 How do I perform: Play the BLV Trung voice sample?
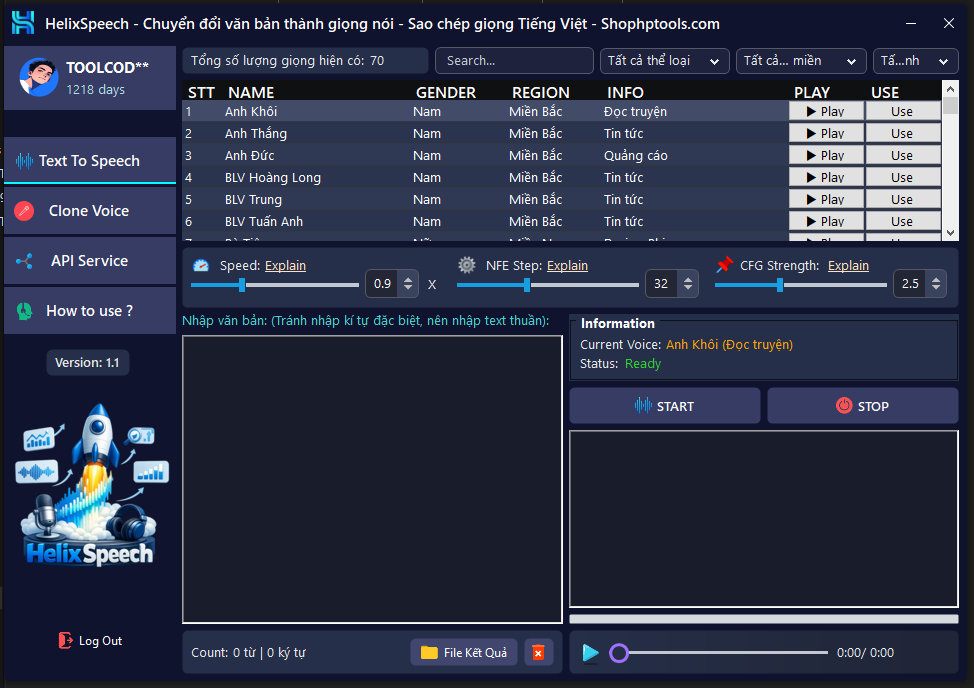pos(826,199)
